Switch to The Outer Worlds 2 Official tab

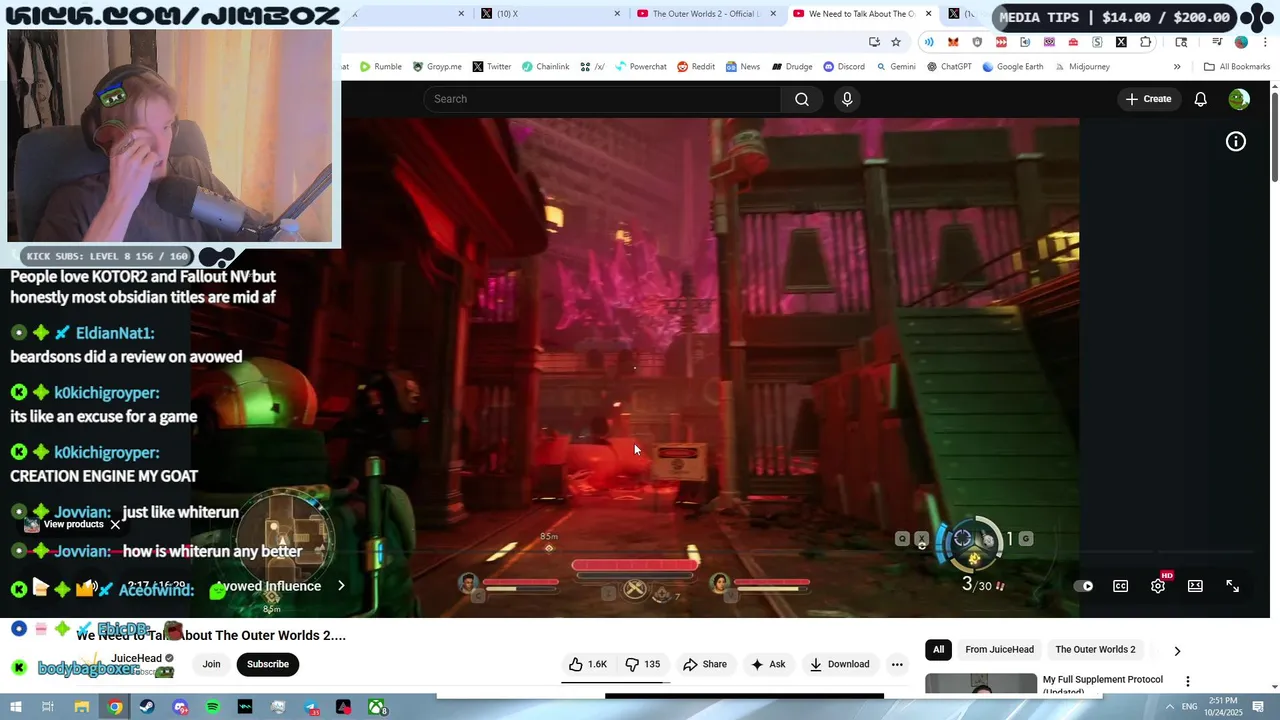[x=705, y=14]
